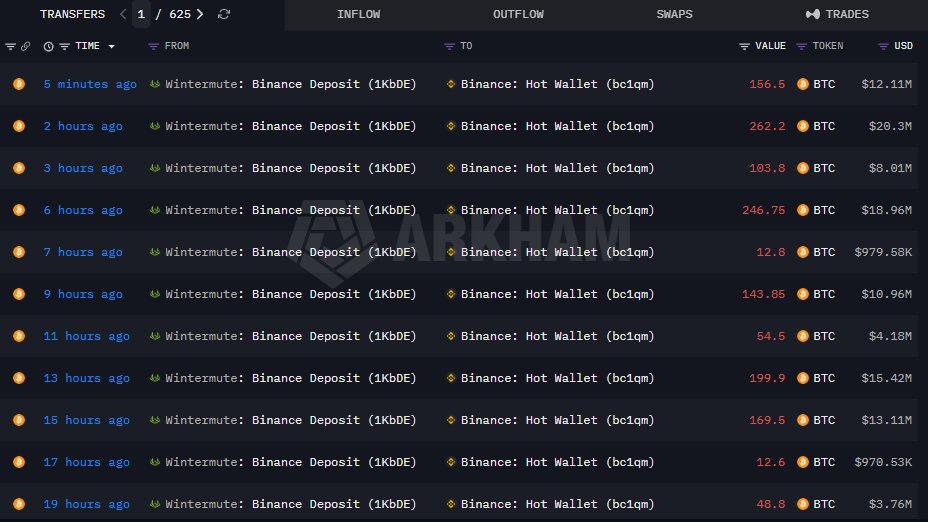Click the USD amount $979.58K
Image resolution: width=928 pixels, height=522 pixels.
point(883,252)
